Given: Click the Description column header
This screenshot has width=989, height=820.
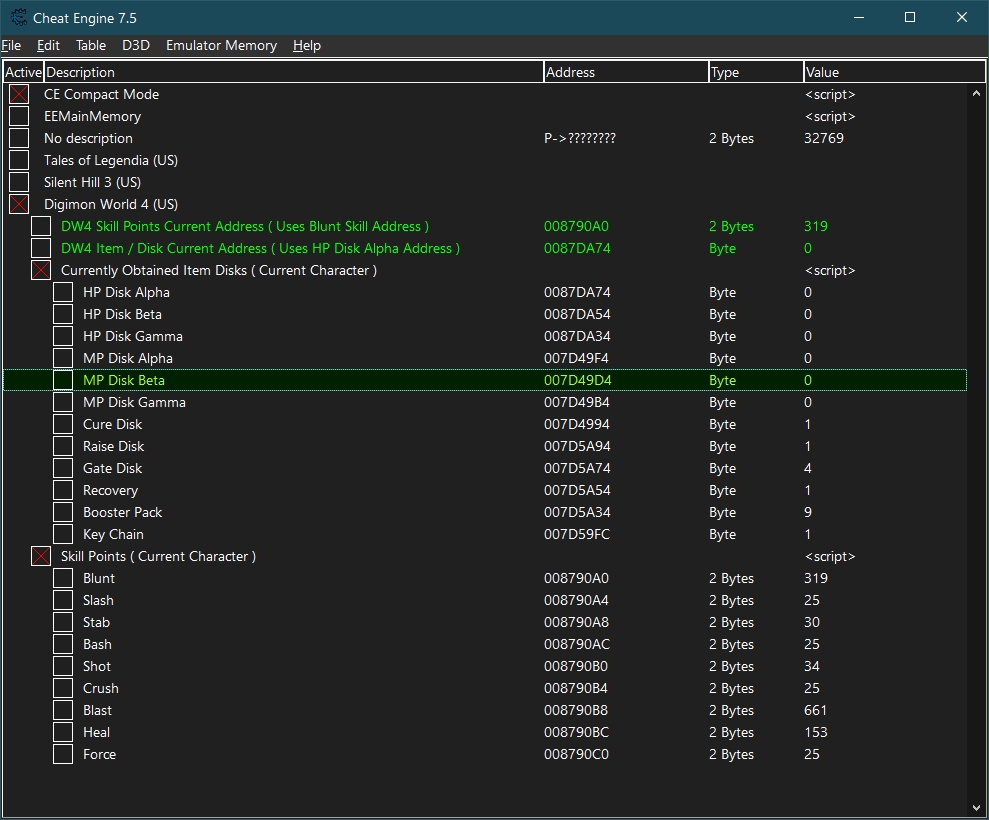Looking at the screenshot, I should tap(293, 72).
